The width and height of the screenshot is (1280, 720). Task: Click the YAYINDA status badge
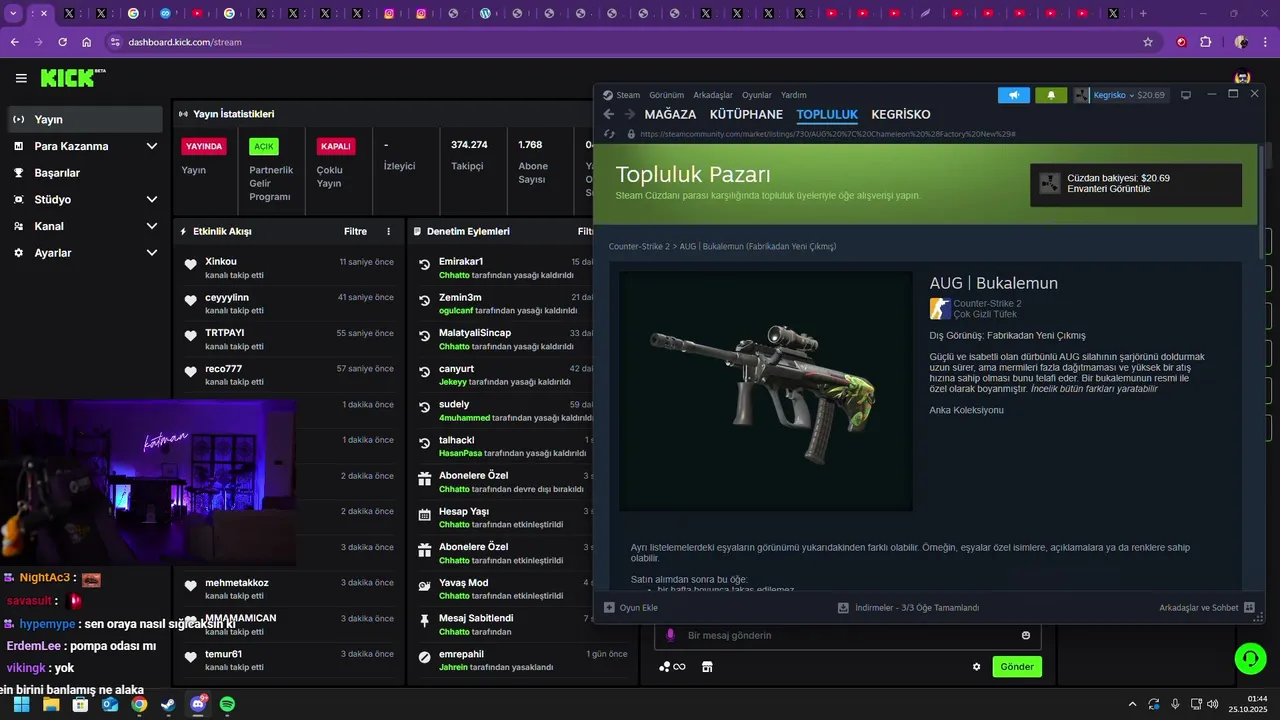coord(204,146)
